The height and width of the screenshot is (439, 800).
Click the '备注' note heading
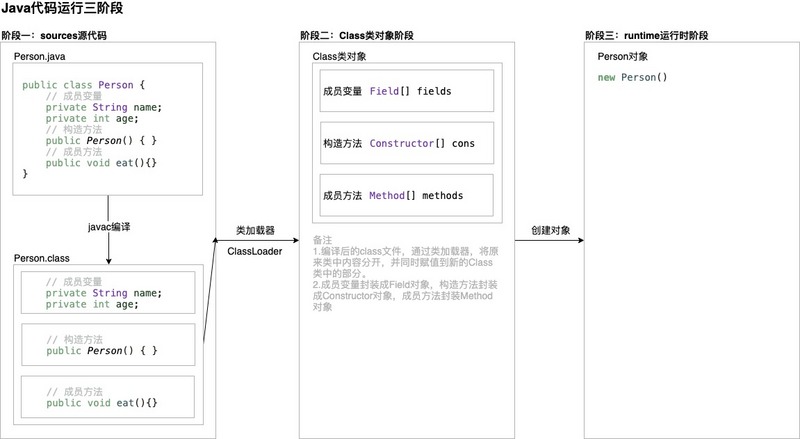point(322,240)
